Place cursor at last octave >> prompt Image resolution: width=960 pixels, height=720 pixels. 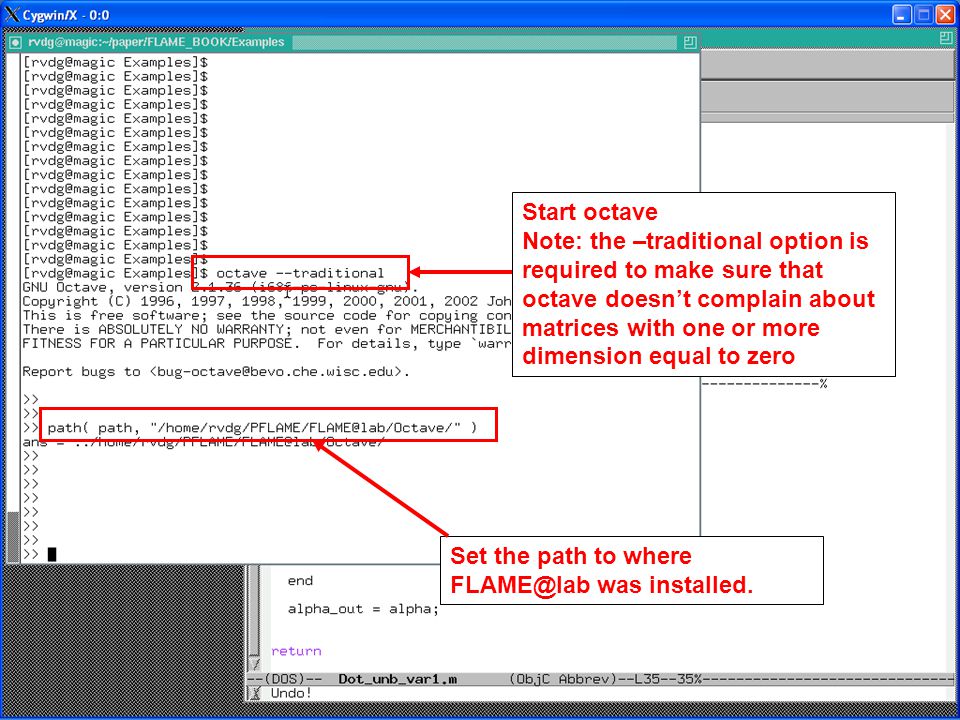coord(52,555)
